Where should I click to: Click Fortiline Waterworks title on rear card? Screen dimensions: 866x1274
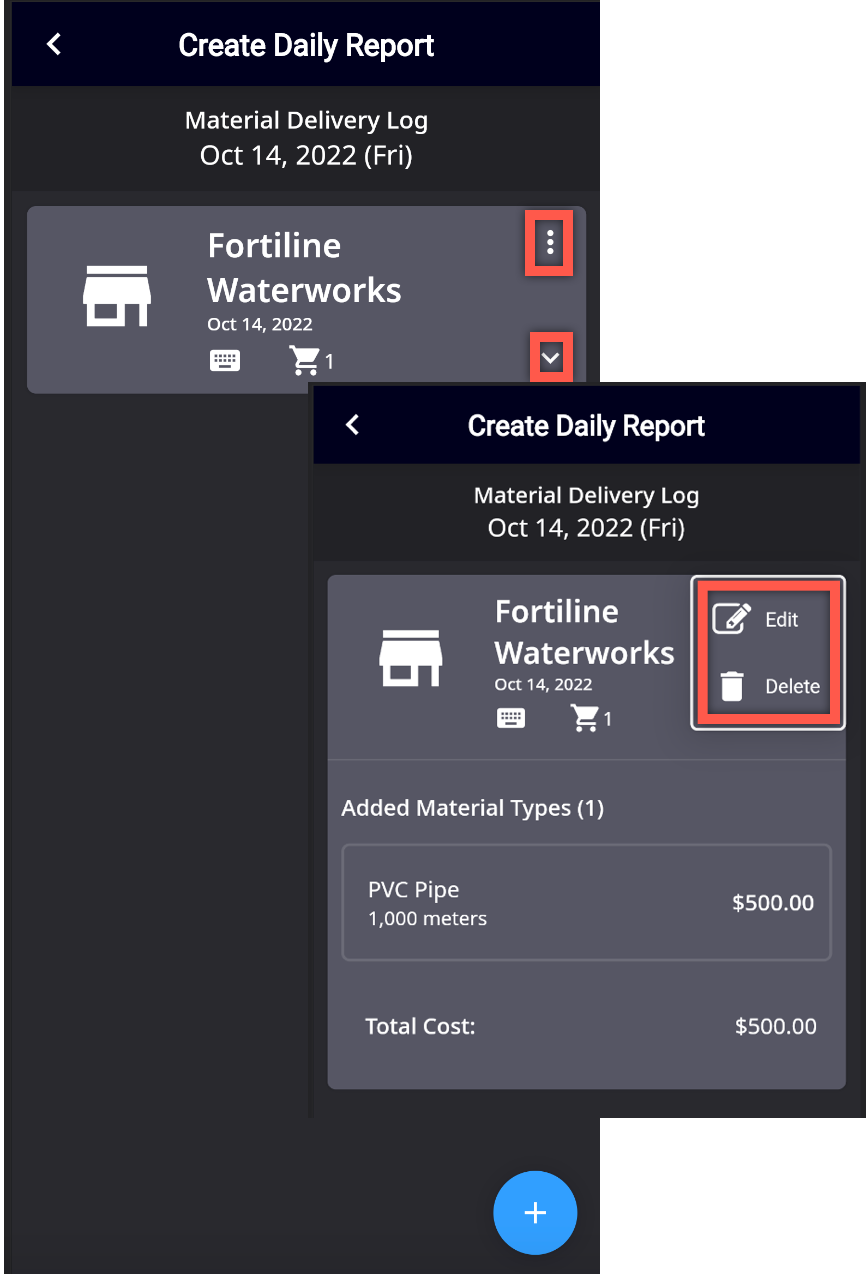click(x=304, y=267)
